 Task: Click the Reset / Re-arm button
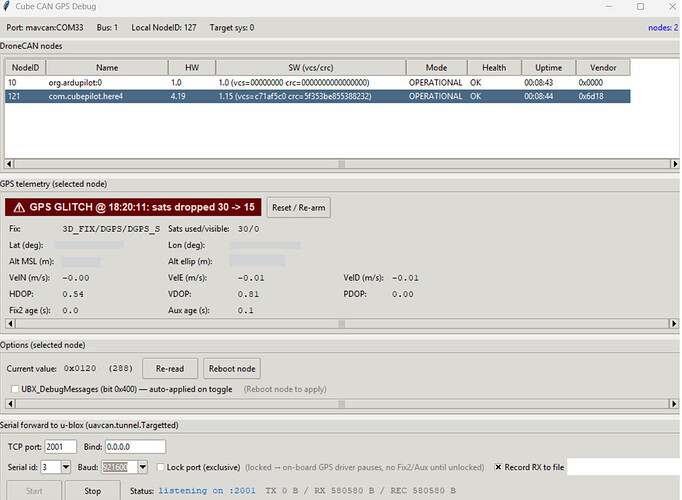[299, 208]
